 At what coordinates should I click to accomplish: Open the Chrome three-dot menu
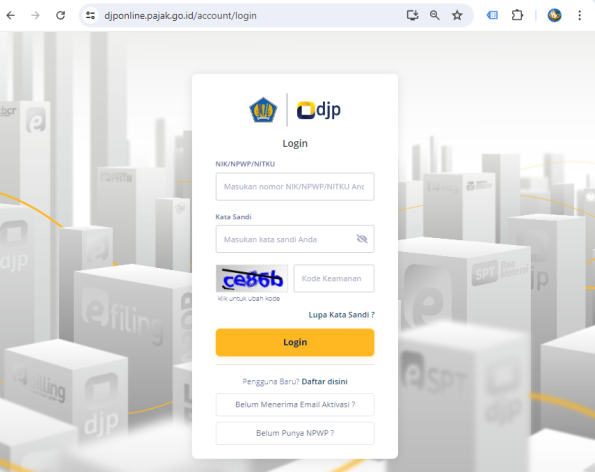click(x=579, y=16)
